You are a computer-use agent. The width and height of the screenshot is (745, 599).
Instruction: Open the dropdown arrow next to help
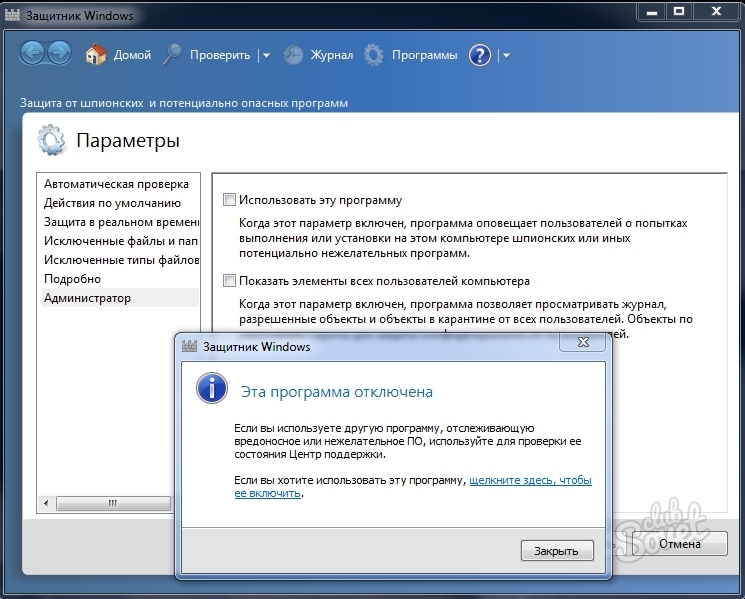[x=506, y=56]
